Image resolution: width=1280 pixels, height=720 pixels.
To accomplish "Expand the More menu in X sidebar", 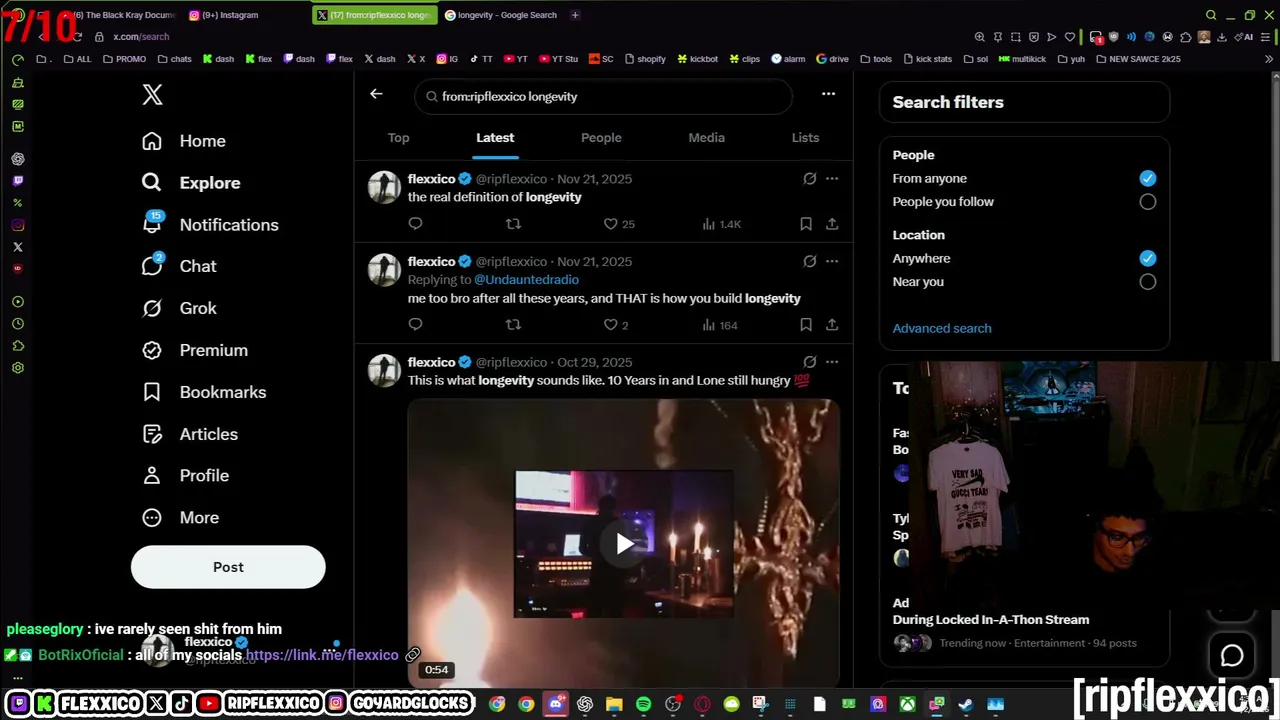I will pyautogui.click(x=180, y=518).
